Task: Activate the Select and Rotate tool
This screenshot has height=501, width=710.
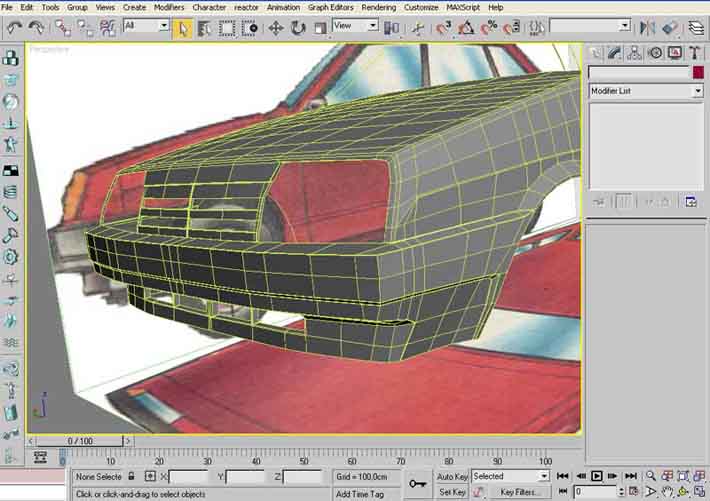Action: (x=298, y=28)
